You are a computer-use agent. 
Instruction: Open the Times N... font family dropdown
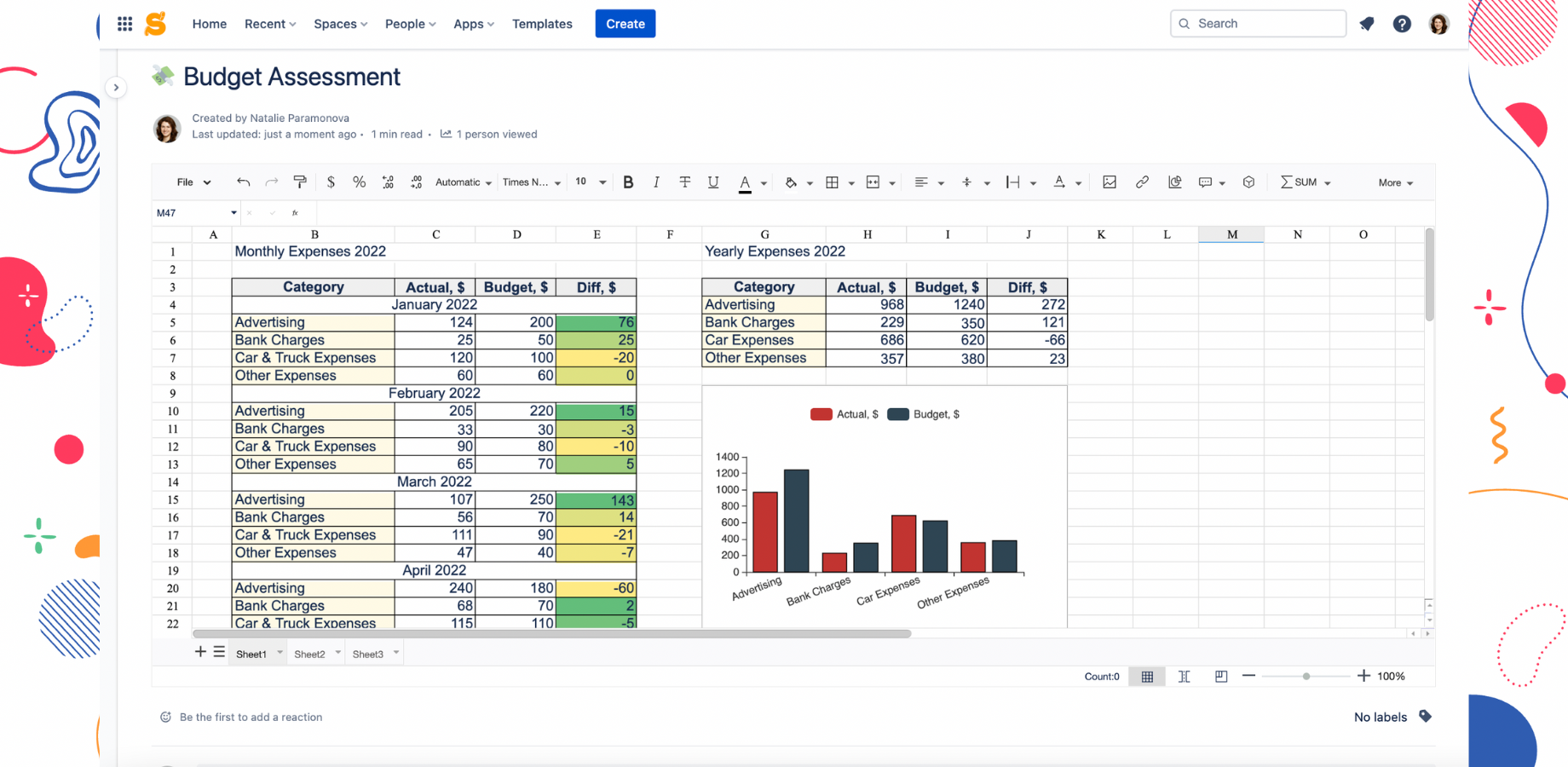tap(532, 182)
